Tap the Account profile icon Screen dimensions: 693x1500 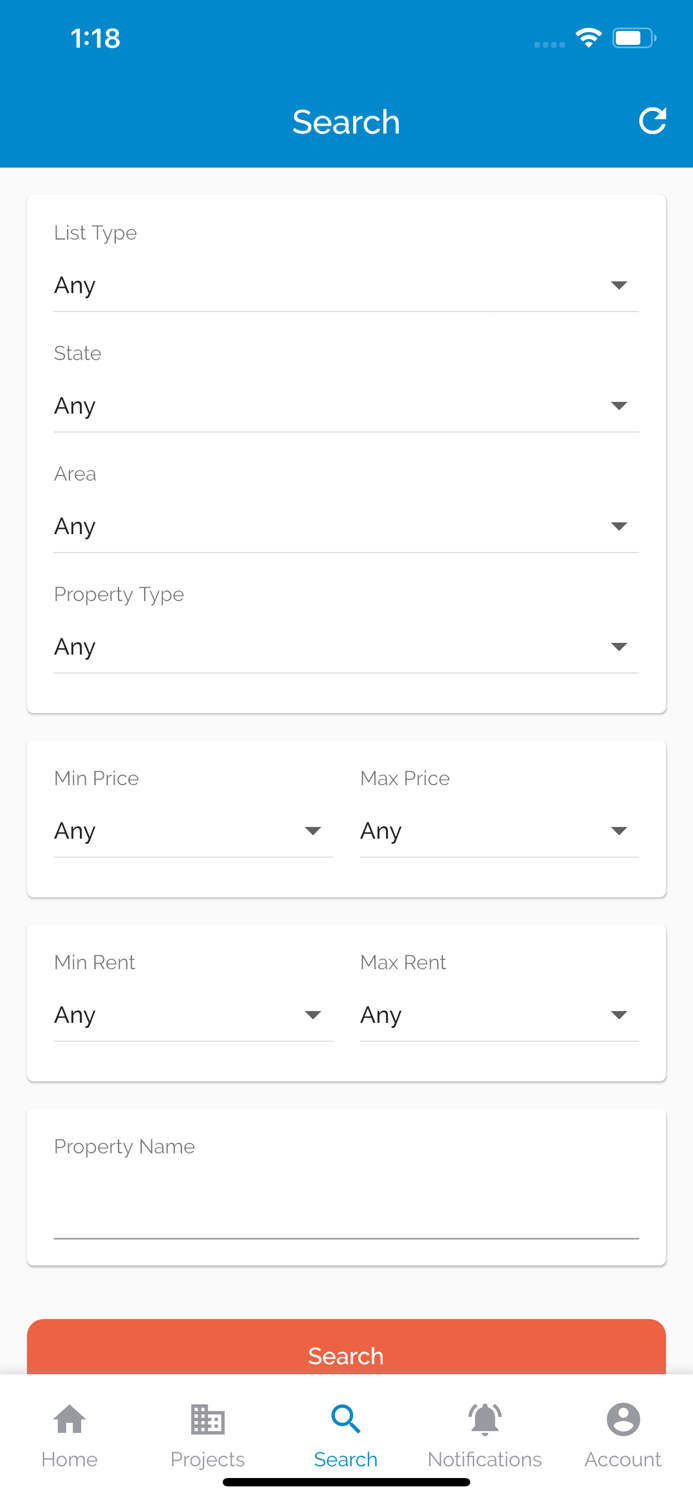[622, 1417]
